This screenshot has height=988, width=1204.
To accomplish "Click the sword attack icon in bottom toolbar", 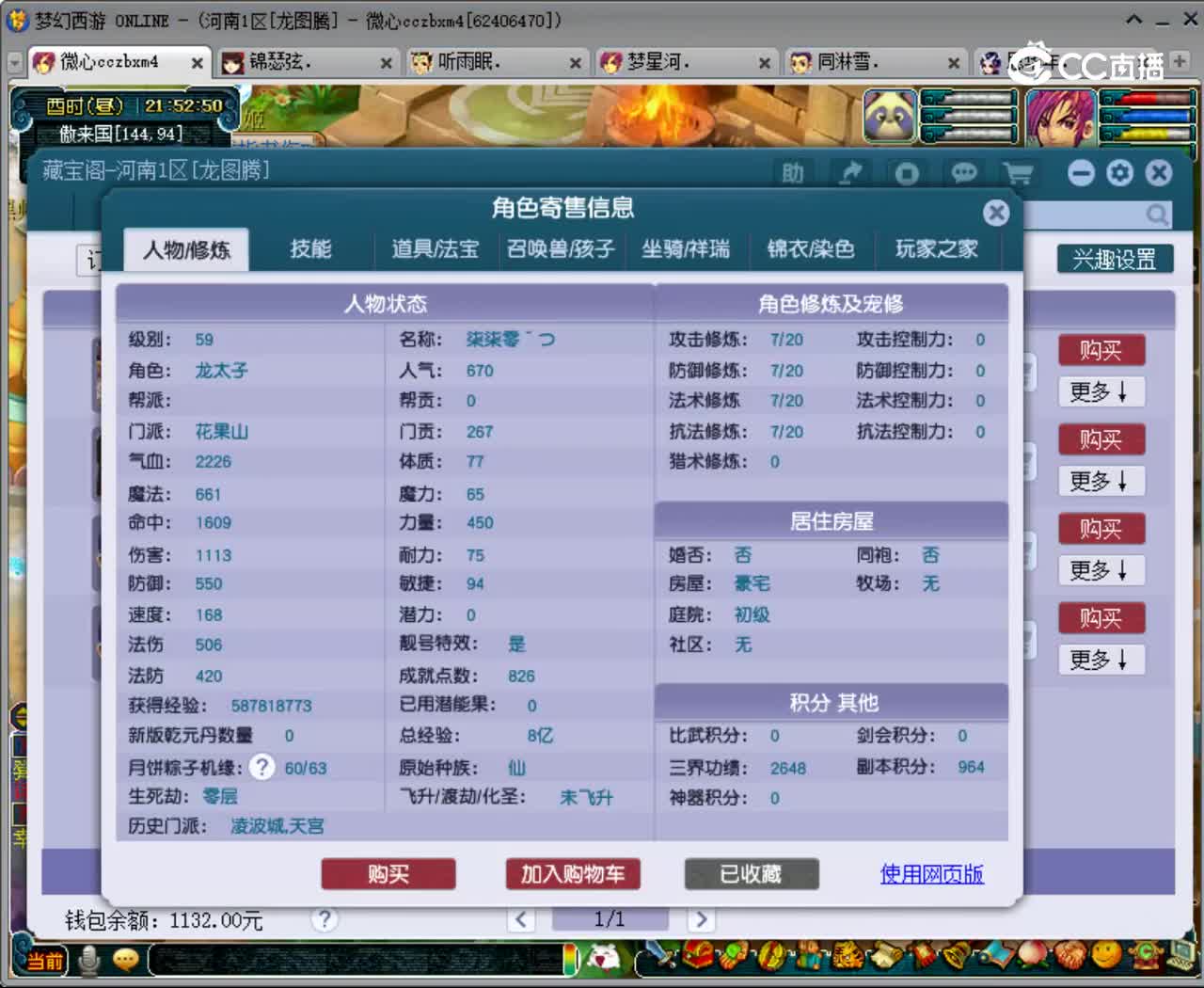I will [x=661, y=957].
